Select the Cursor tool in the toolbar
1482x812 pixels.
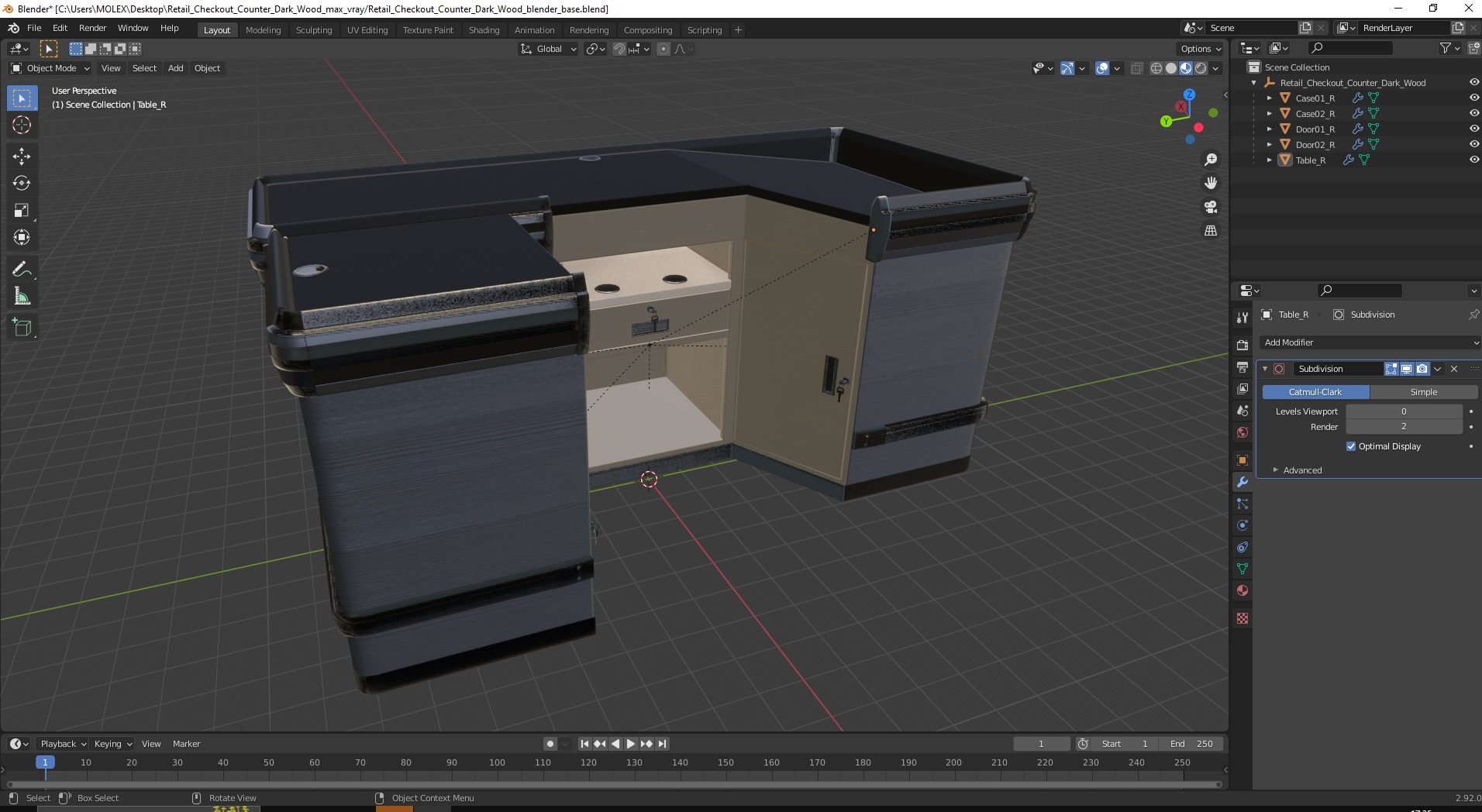point(22,125)
